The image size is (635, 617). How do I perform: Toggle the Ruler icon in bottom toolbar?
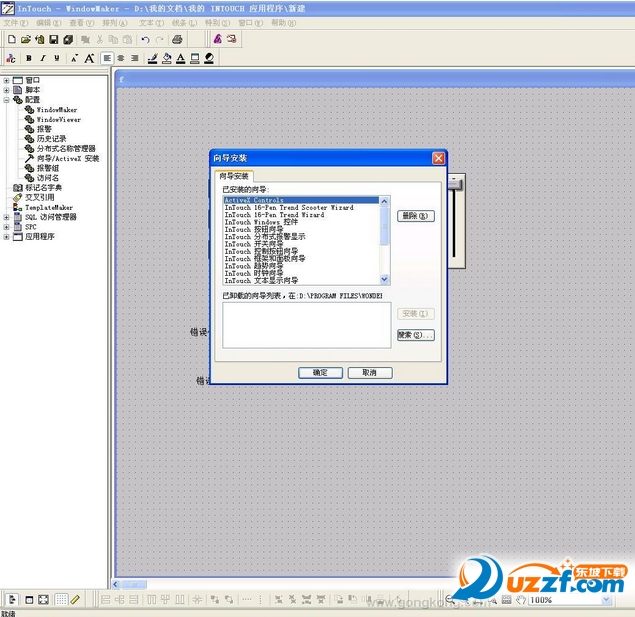(x=75, y=600)
